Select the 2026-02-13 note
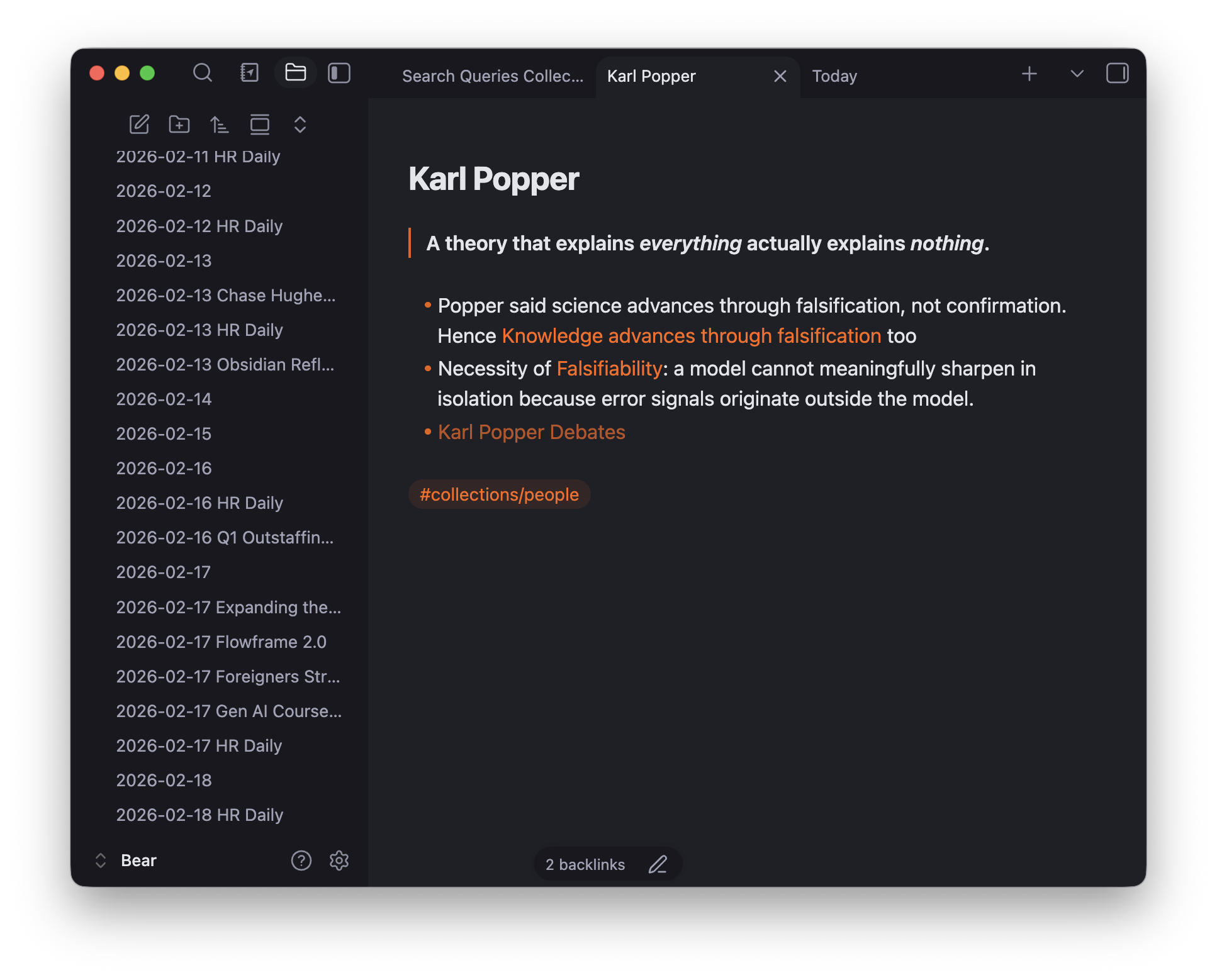This screenshot has width=1217, height=980. point(164,260)
